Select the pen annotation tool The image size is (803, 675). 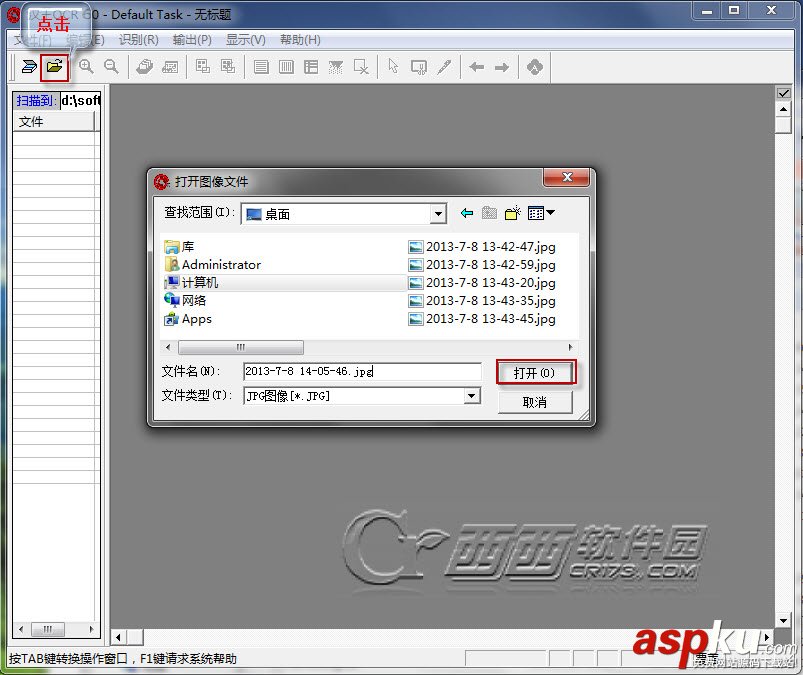point(445,66)
